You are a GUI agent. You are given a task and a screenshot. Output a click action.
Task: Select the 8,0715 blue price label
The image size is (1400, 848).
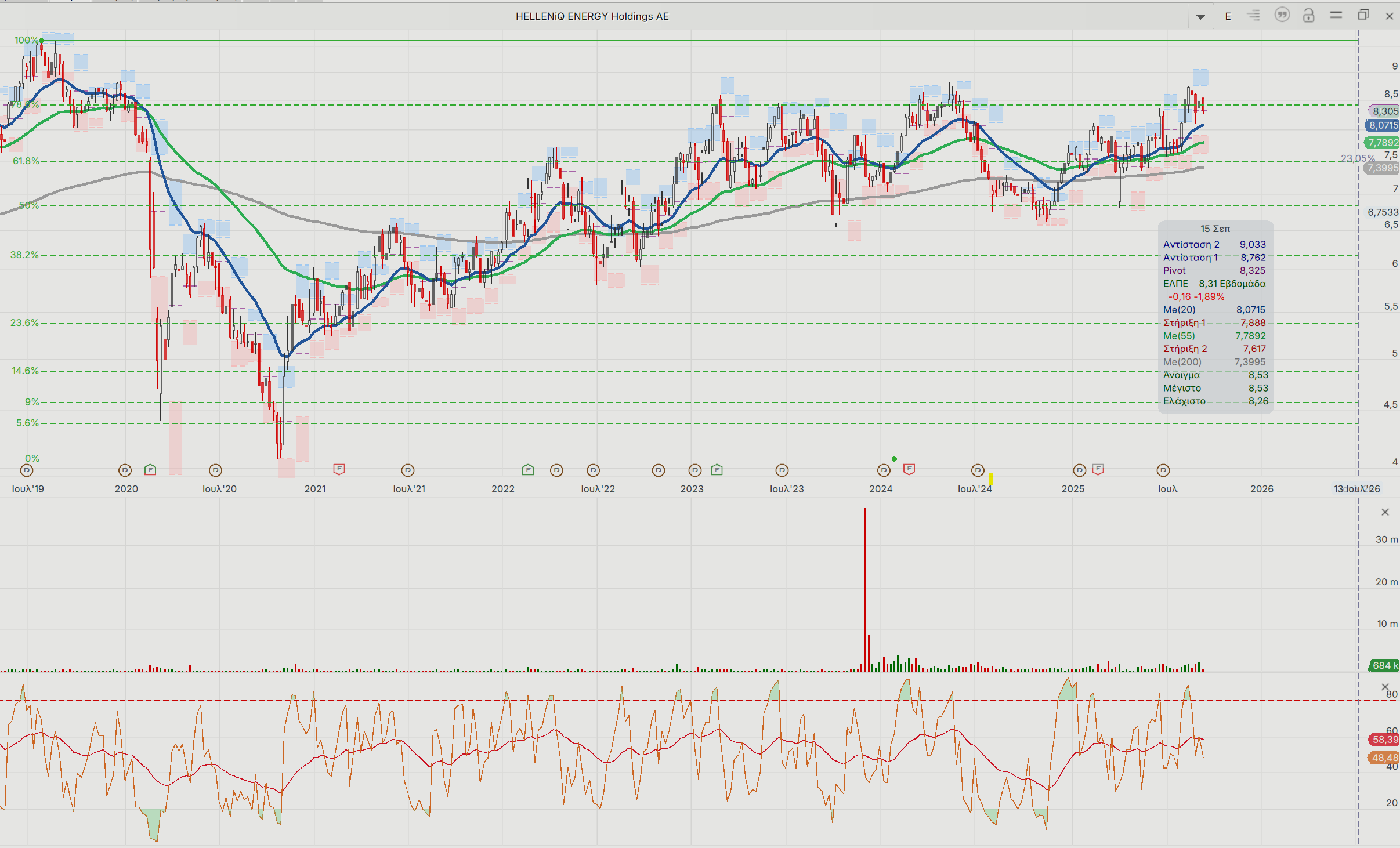1383,125
